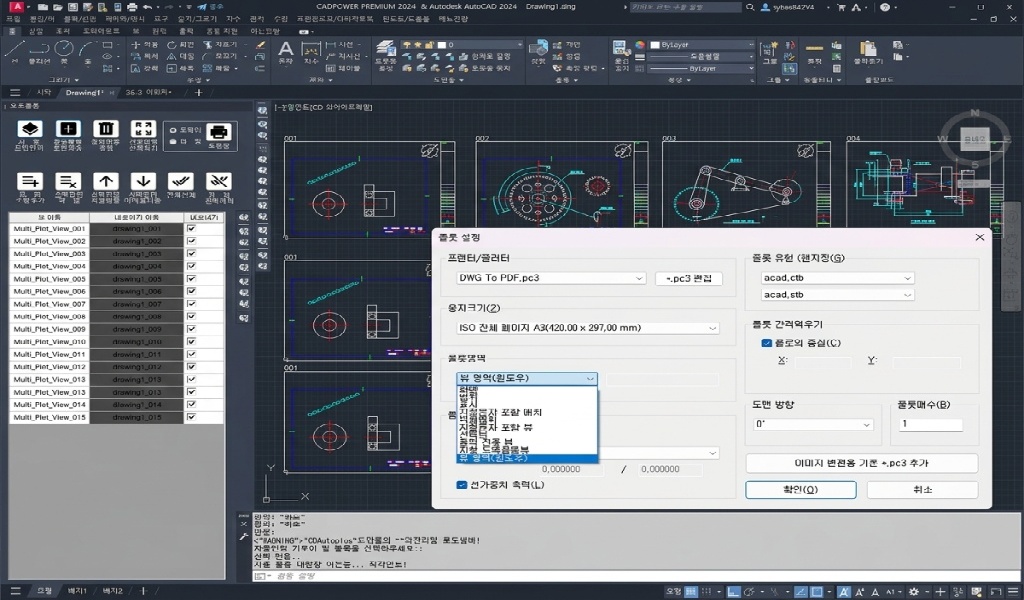The height and width of the screenshot is (600, 1024).
Task: Click the confirm (O) button in the plot dialog
Action: click(x=801, y=489)
